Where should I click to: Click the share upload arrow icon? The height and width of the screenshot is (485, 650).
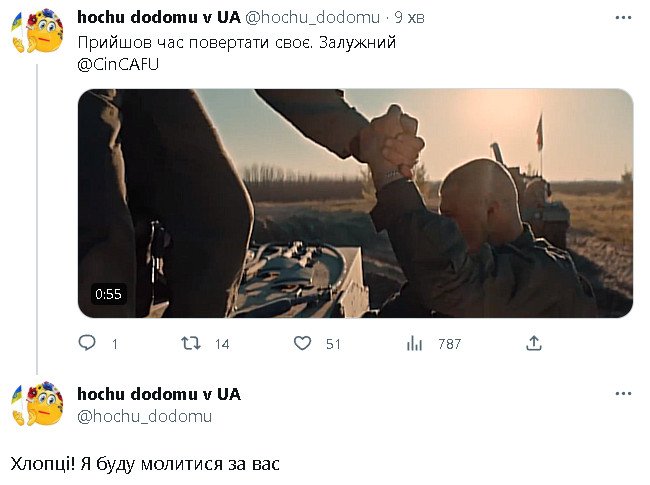[534, 343]
